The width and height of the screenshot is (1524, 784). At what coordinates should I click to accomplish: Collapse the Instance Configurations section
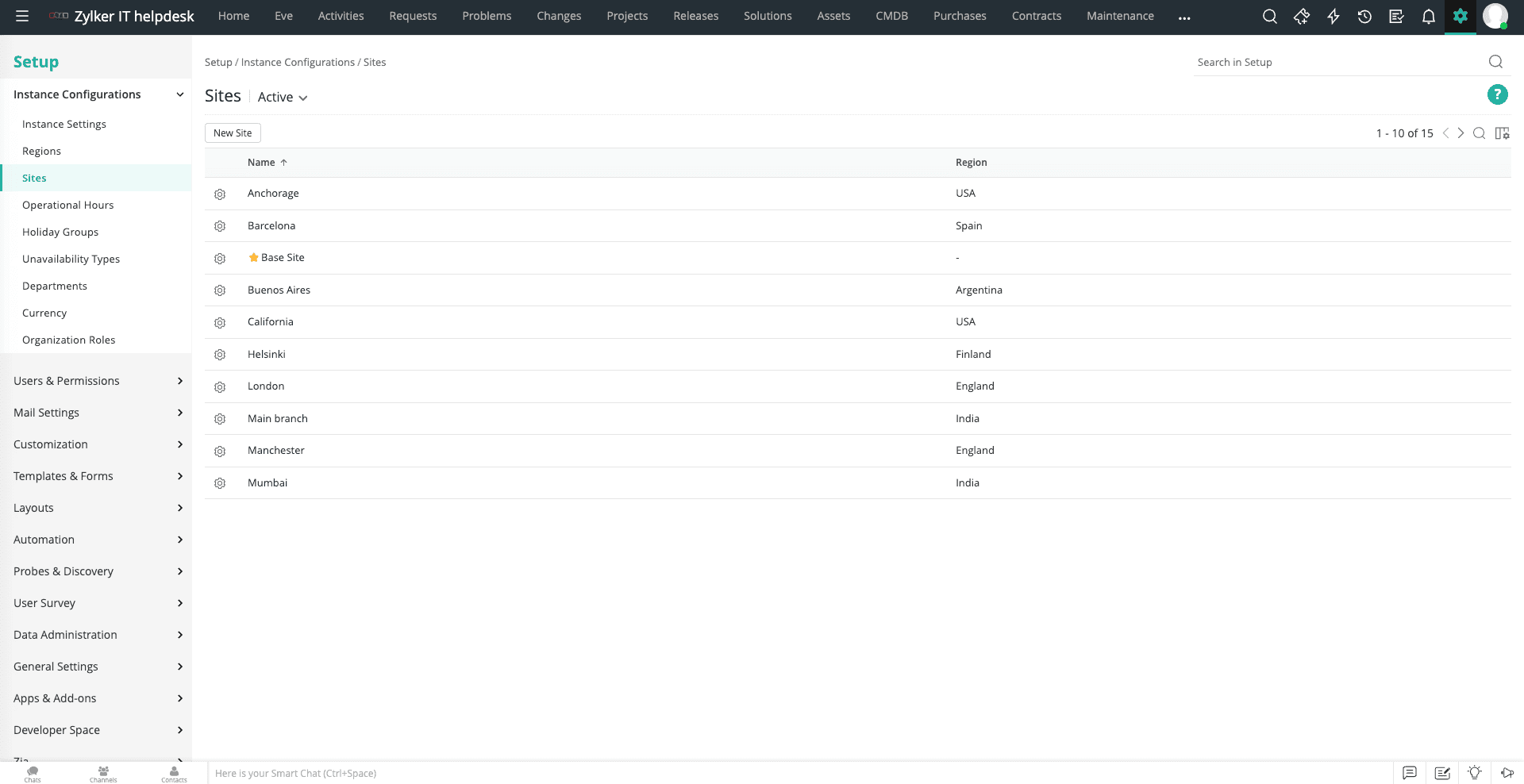point(179,94)
